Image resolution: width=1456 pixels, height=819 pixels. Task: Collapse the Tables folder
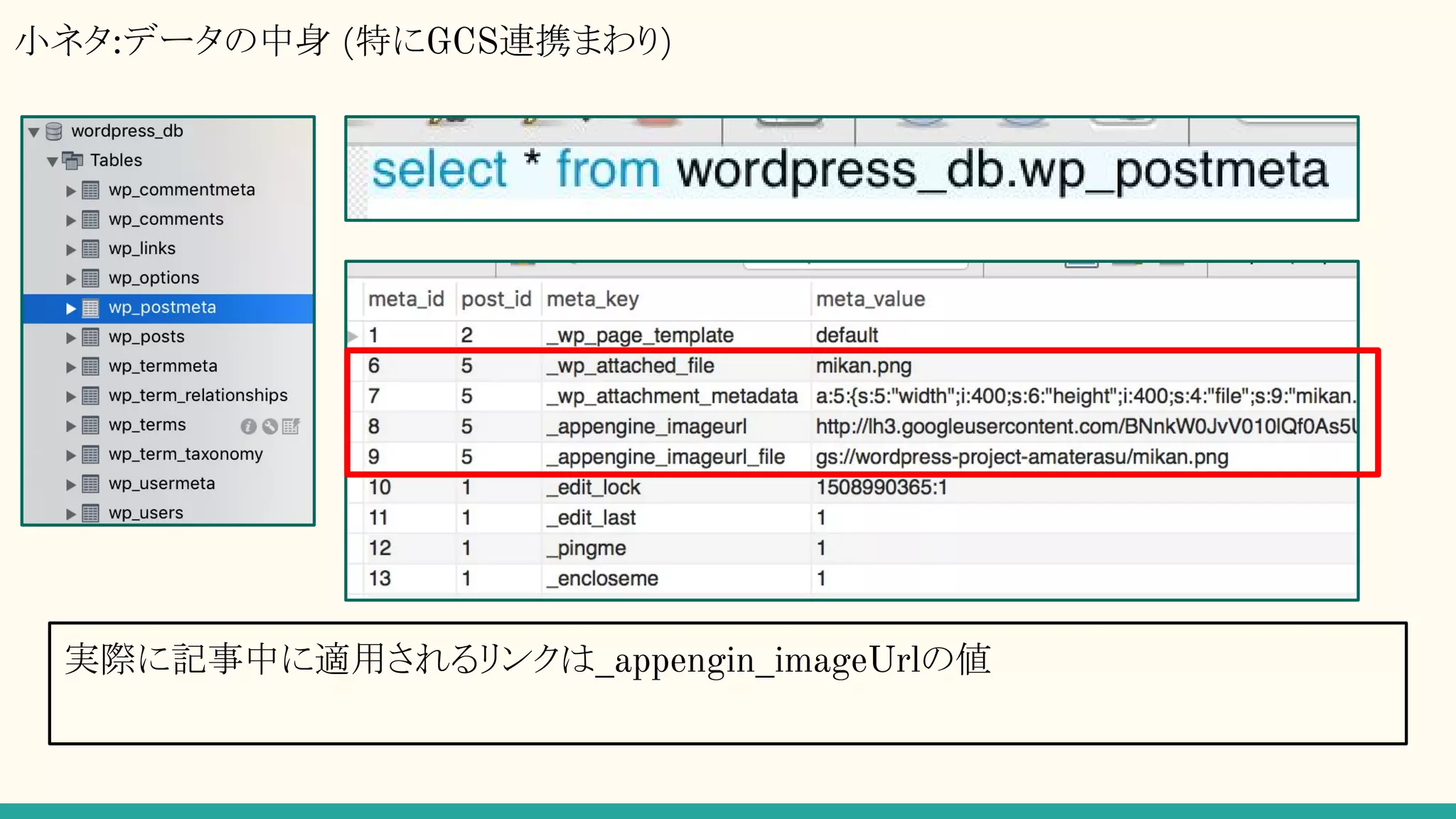[x=52, y=161]
